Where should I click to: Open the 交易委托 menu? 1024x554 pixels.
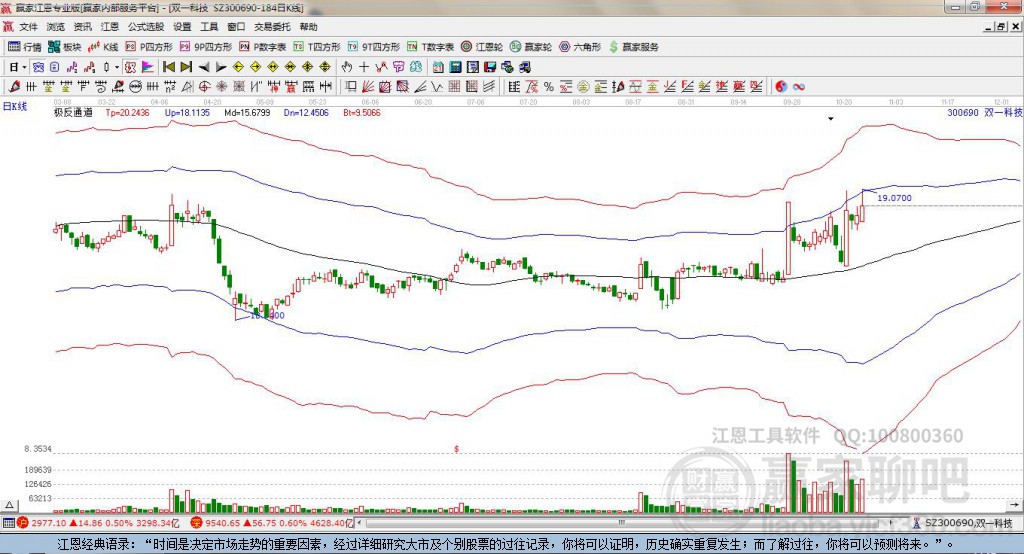point(272,27)
